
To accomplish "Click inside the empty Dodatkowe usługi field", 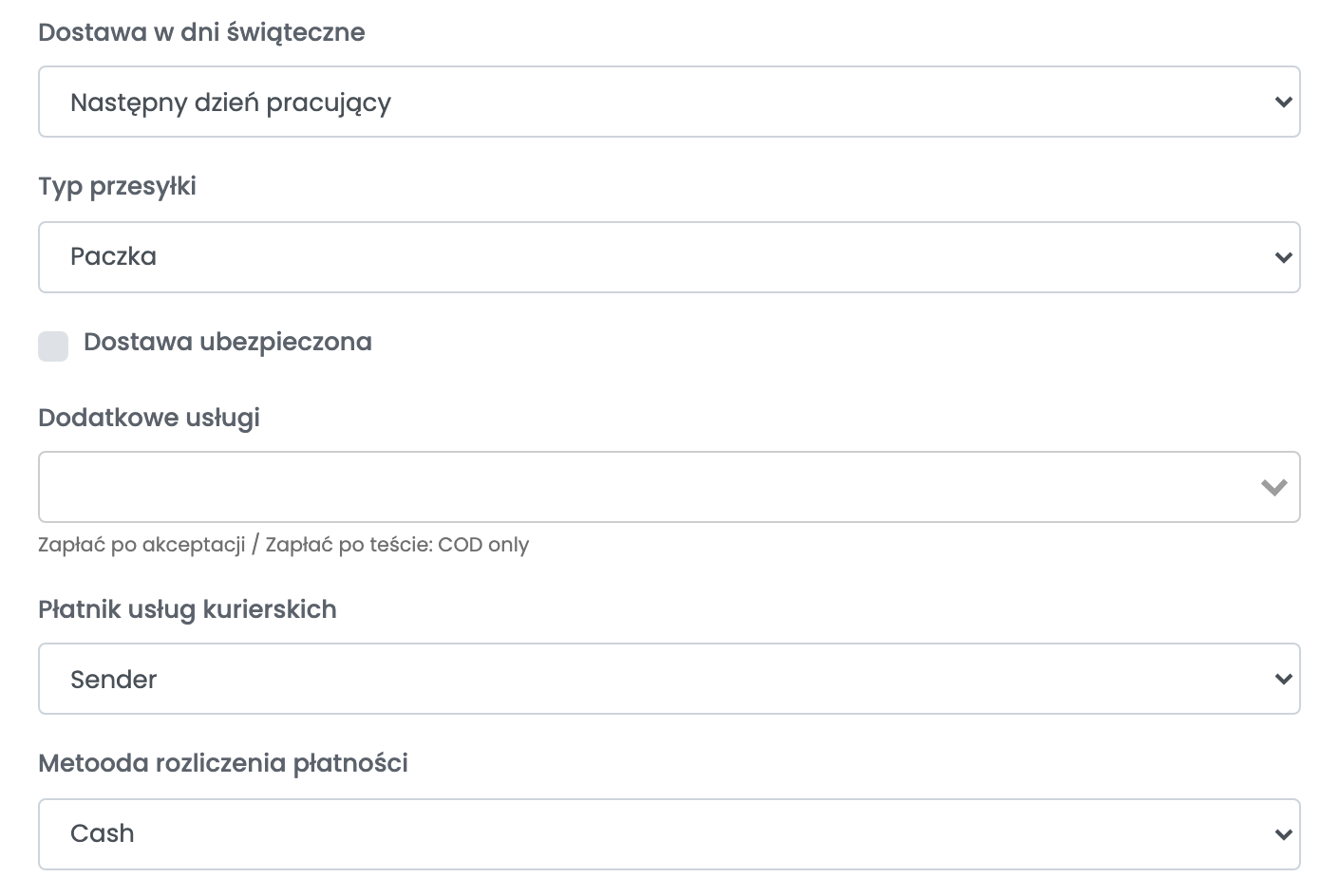I will tap(669, 487).
